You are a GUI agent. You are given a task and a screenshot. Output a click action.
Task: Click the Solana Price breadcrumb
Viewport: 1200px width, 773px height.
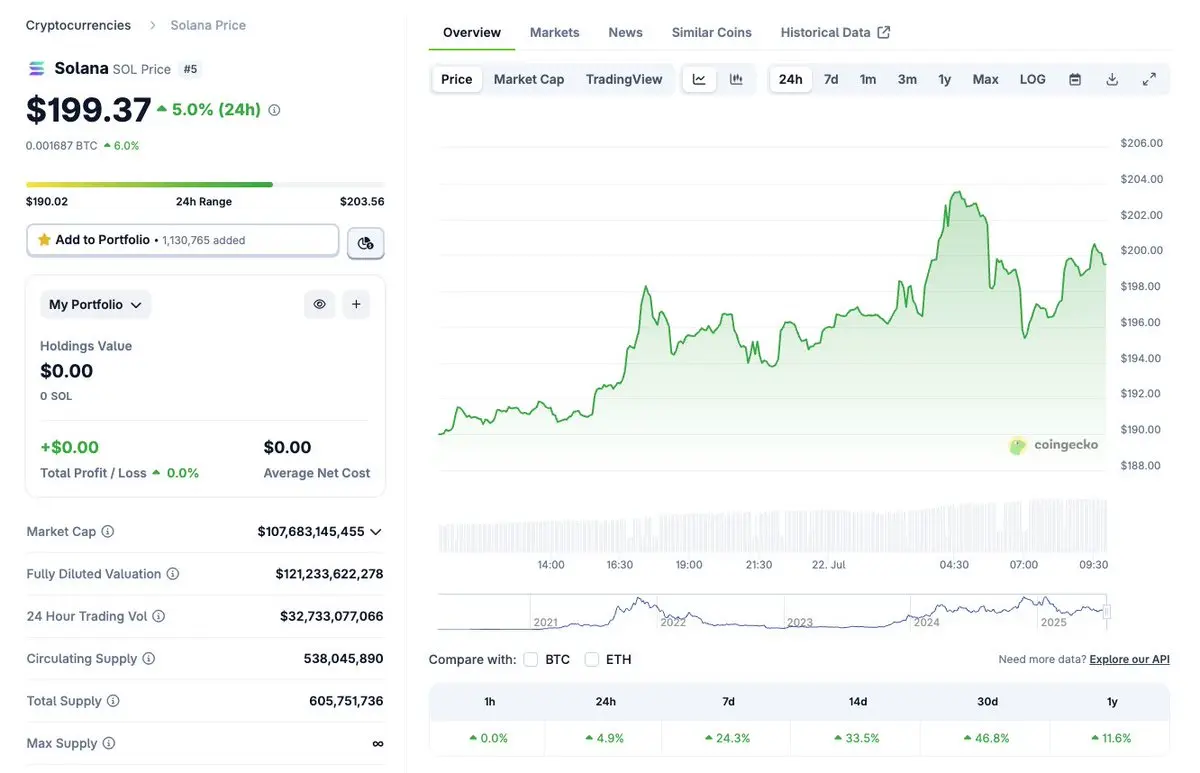coord(208,25)
